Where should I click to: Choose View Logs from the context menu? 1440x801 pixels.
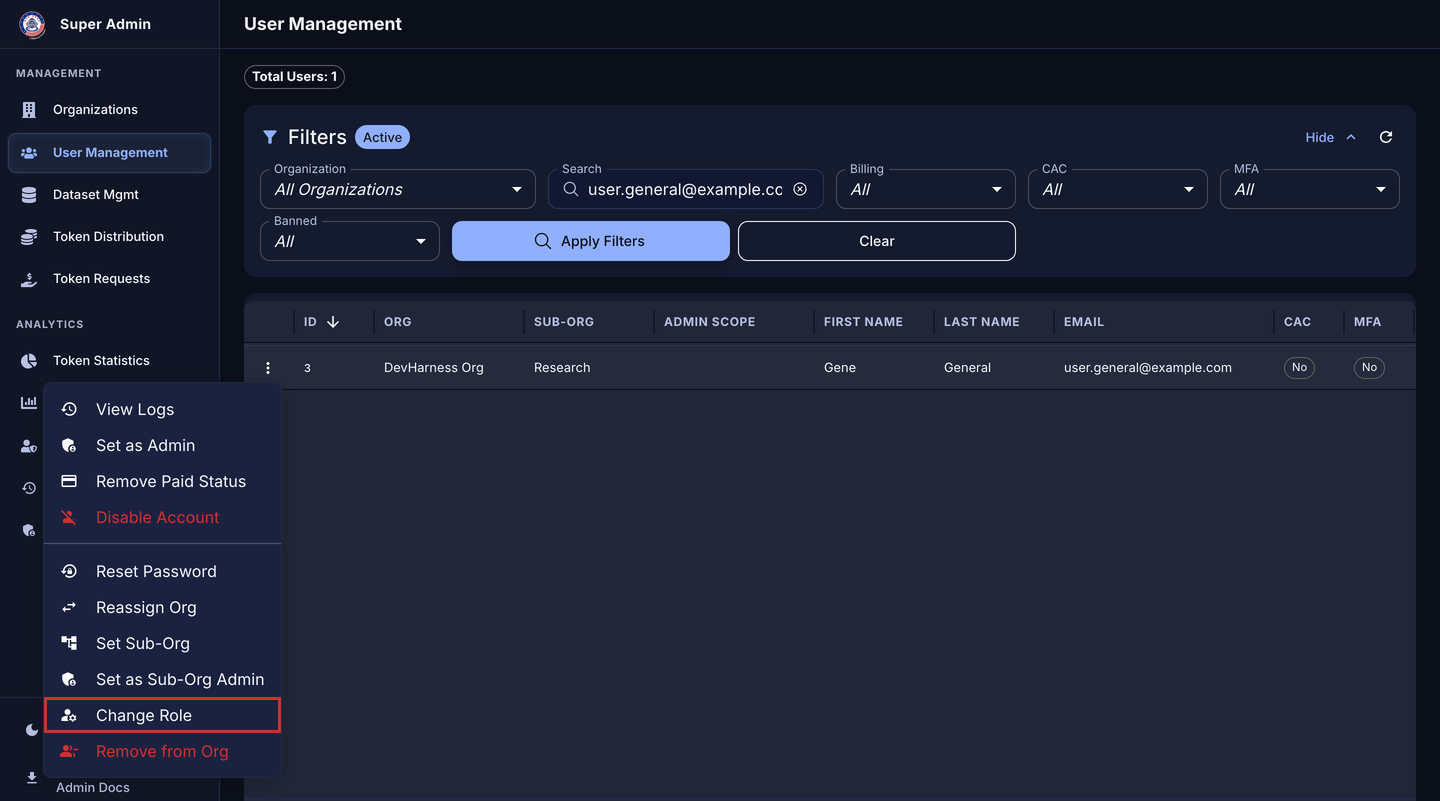162,409
